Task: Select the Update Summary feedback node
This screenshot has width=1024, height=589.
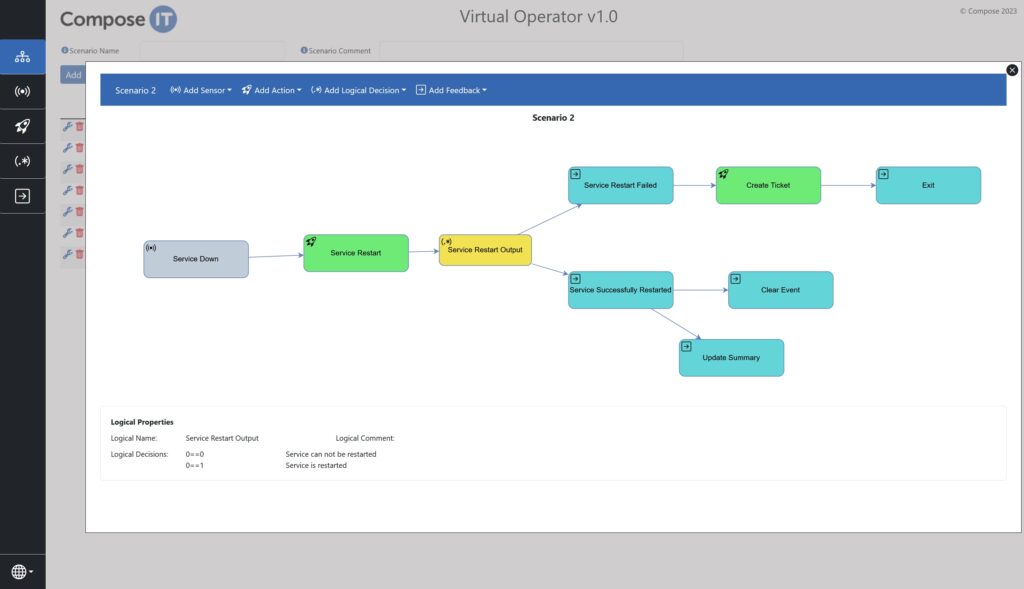Action: (731, 358)
